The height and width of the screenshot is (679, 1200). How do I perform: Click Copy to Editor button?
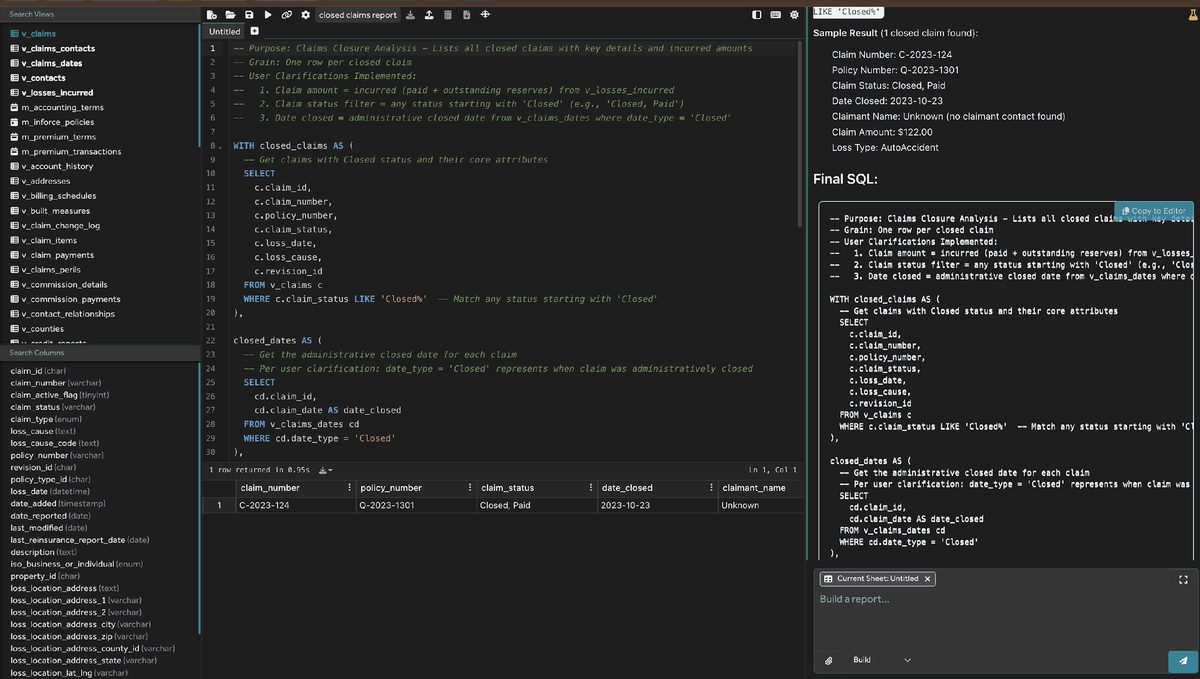pos(1153,211)
